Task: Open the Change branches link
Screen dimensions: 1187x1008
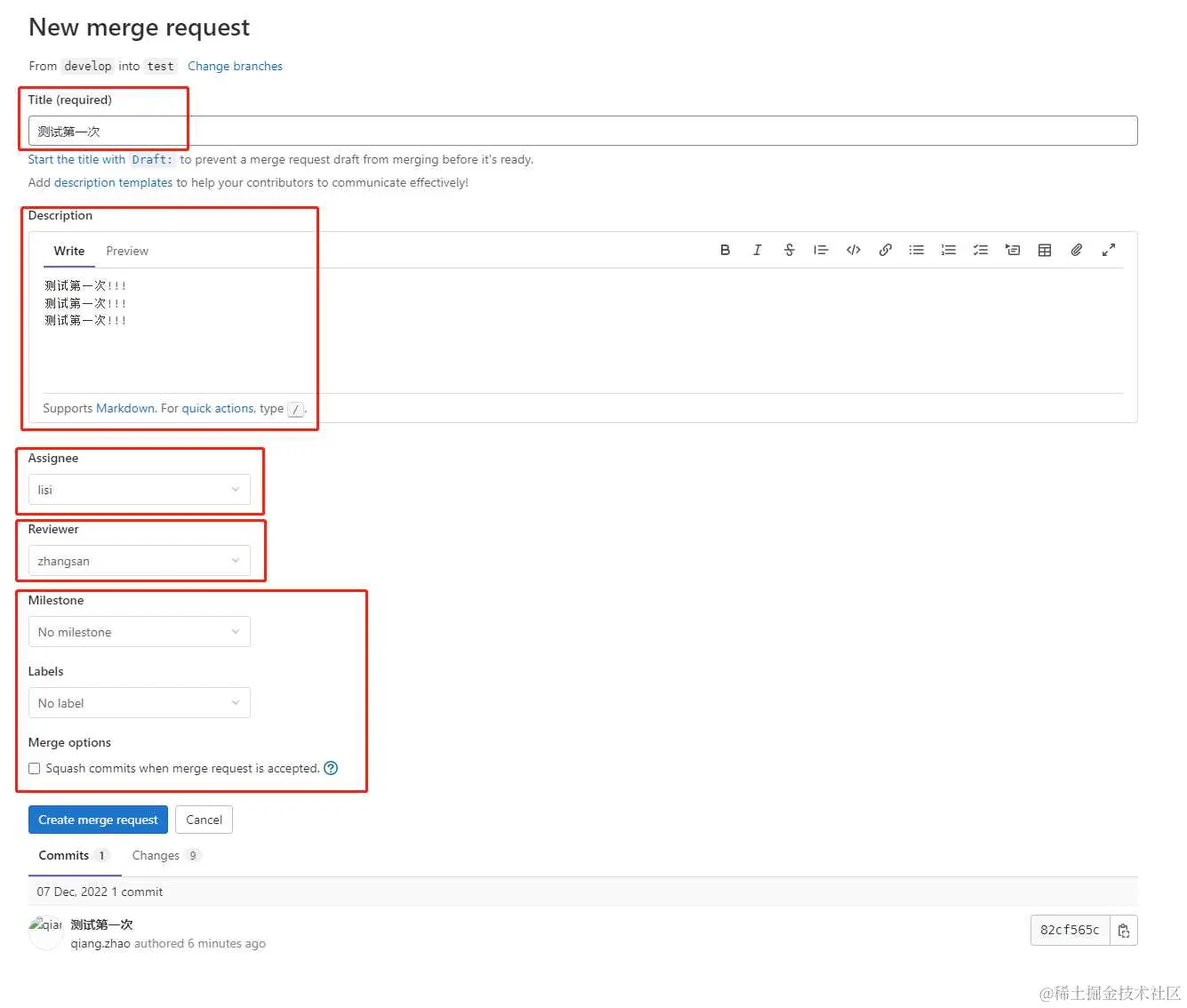Action: click(235, 66)
